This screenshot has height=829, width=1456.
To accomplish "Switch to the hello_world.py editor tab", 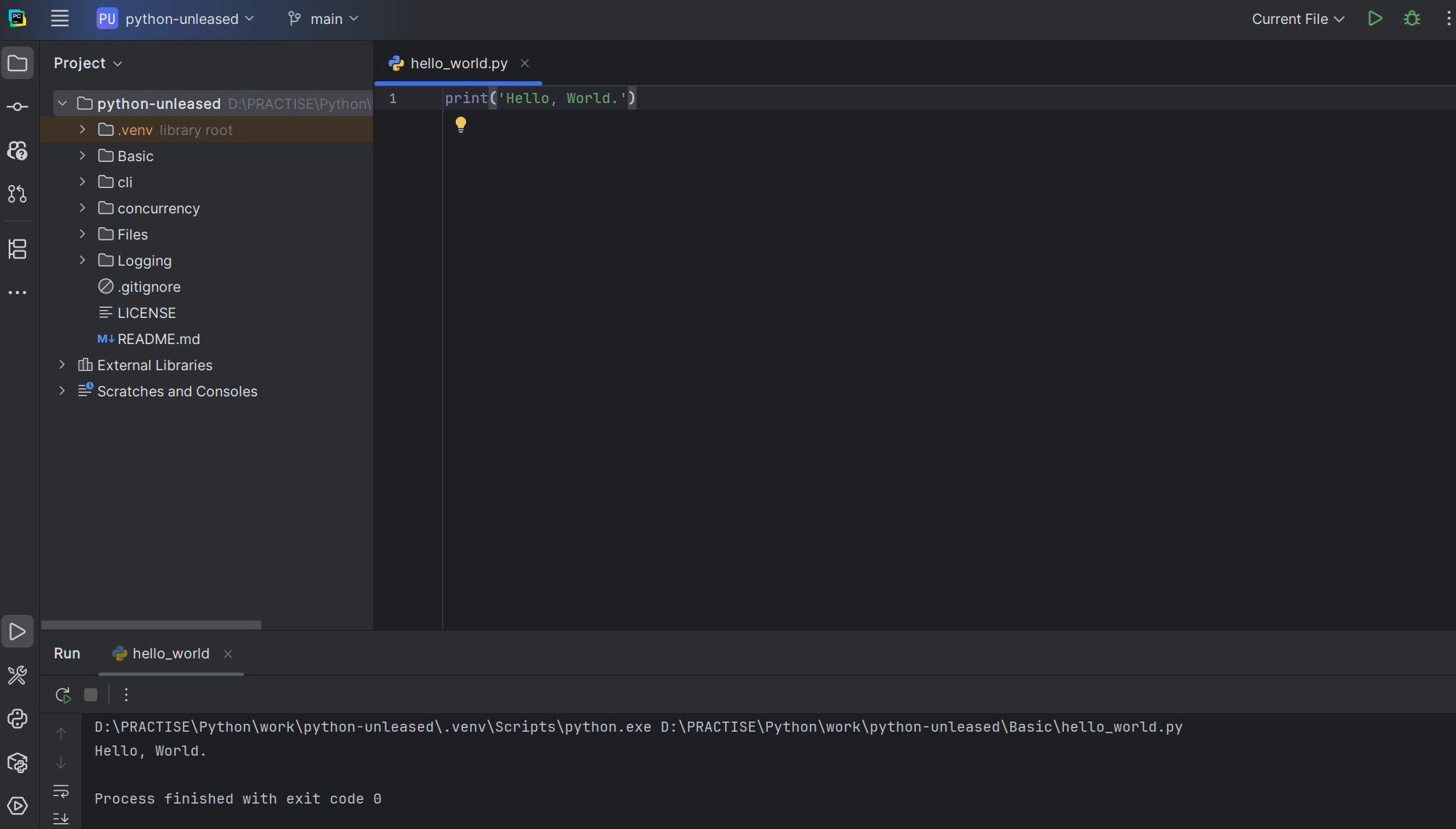I will click(457, 63).
